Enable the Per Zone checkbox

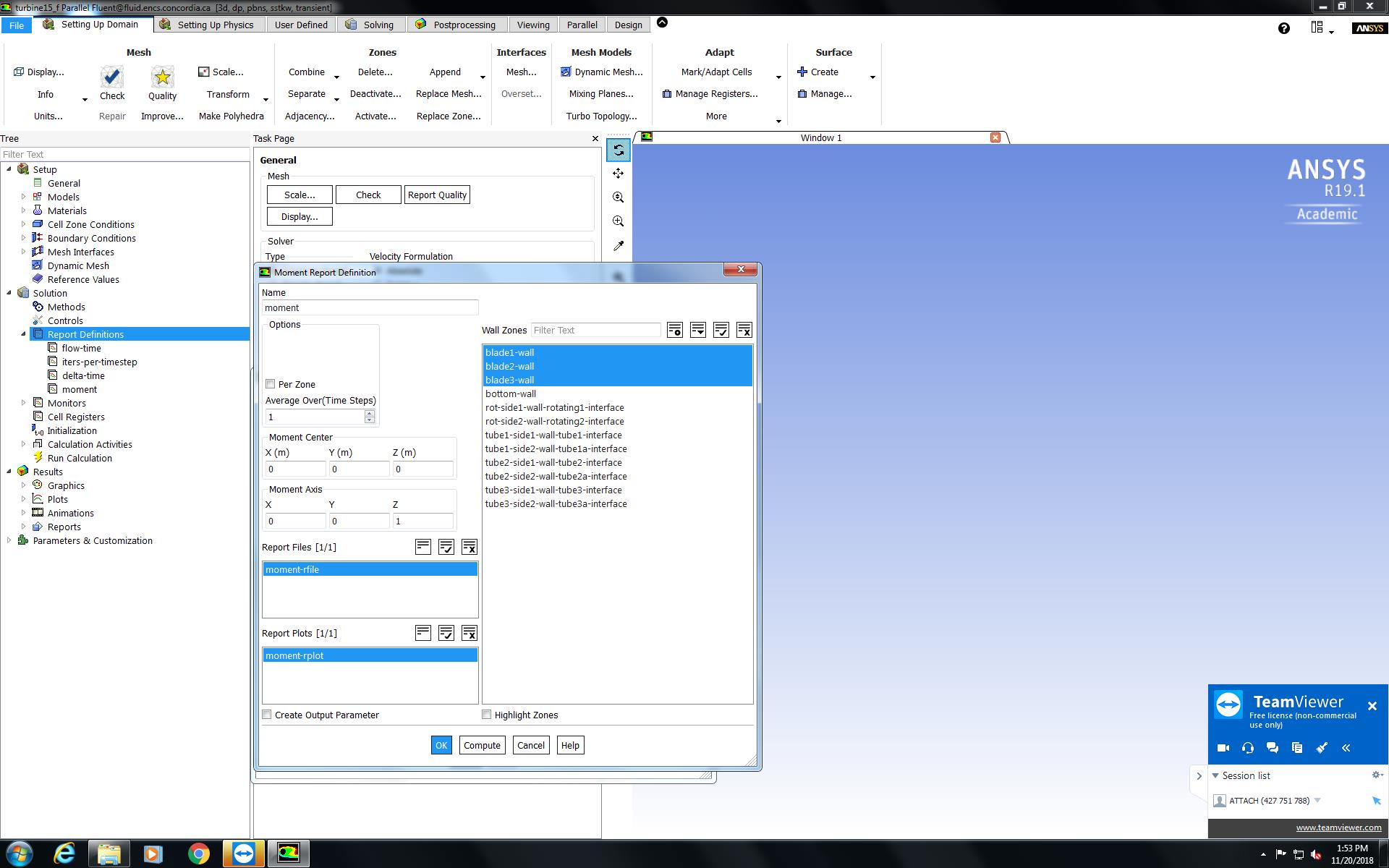pyautogui.click(x=271, y=384)
